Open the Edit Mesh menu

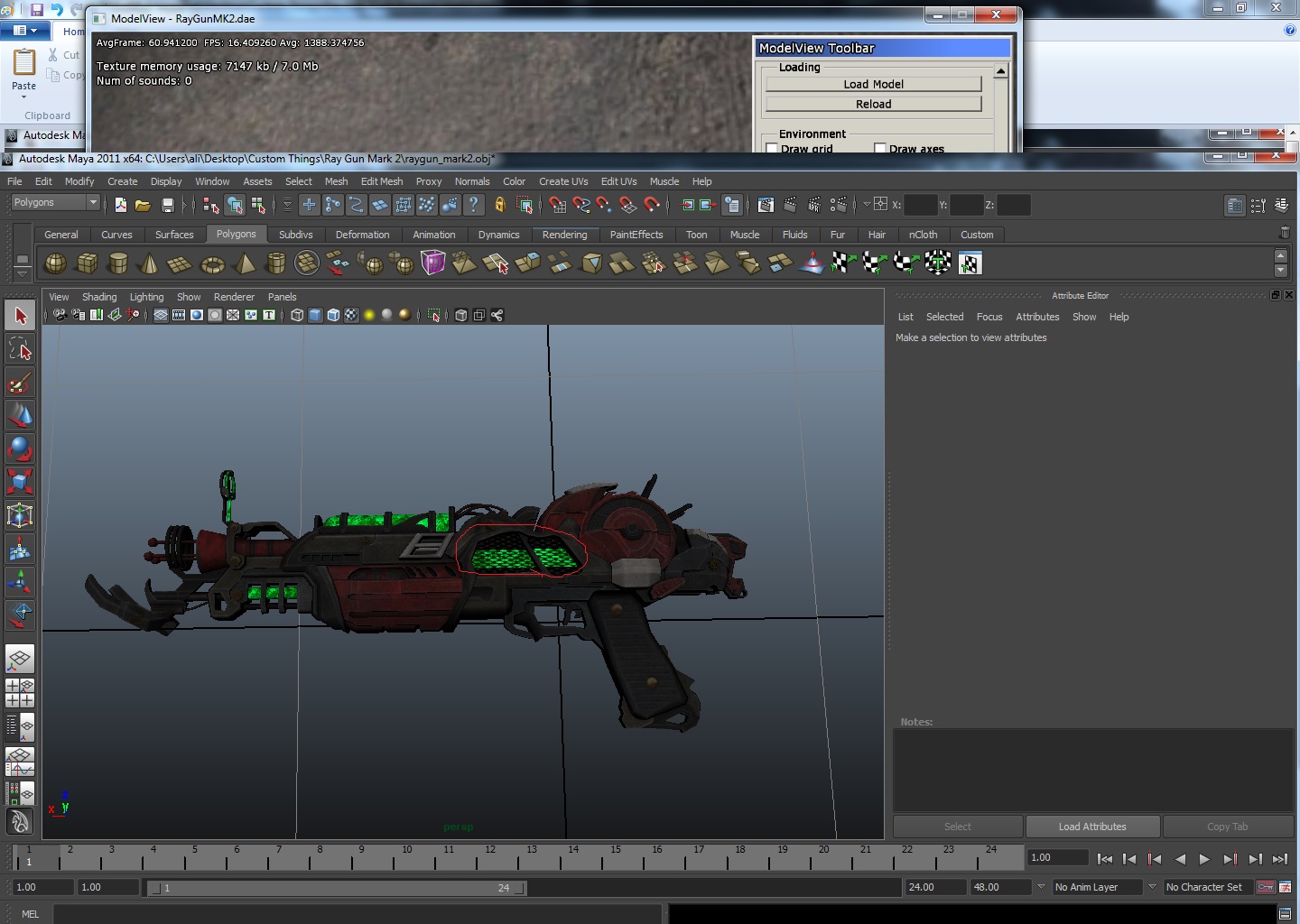pyautogui.click(x=381, y=181)
